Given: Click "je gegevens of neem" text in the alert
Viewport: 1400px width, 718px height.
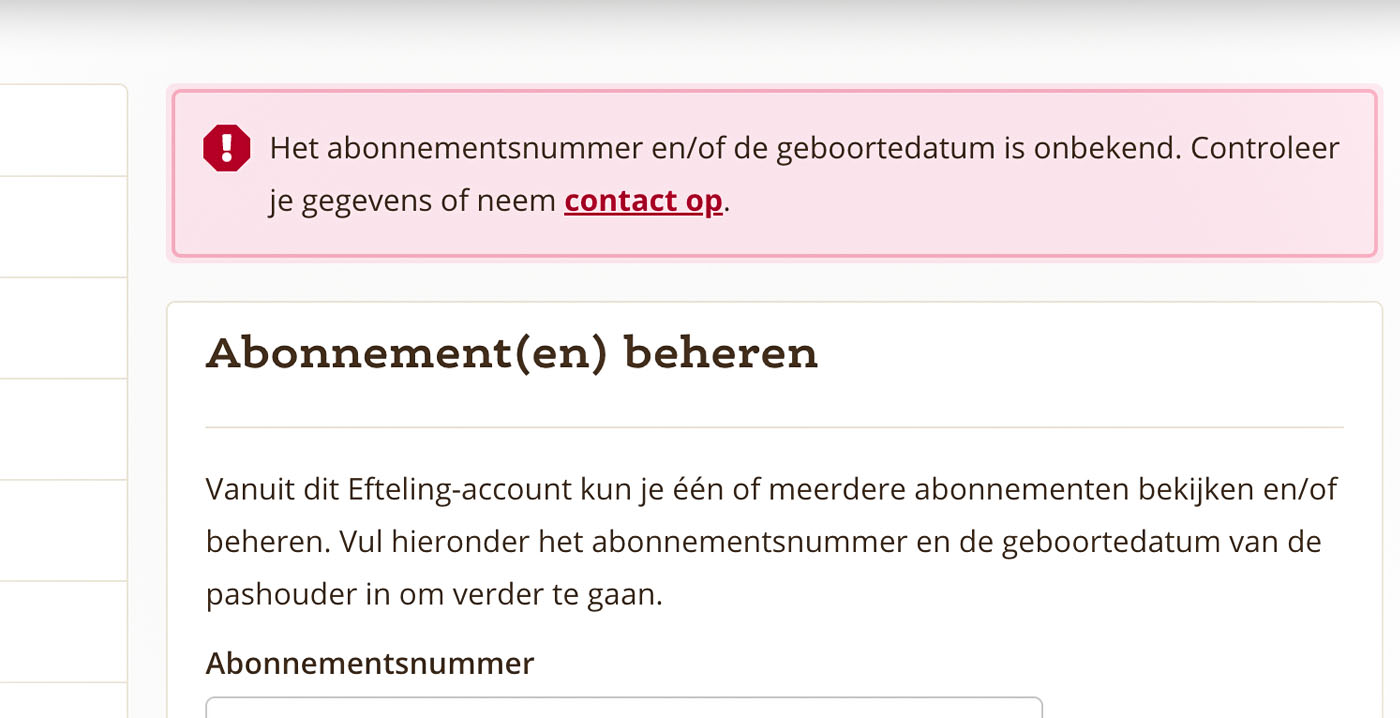Looking at the screenshot, I should tap(412, 201).
